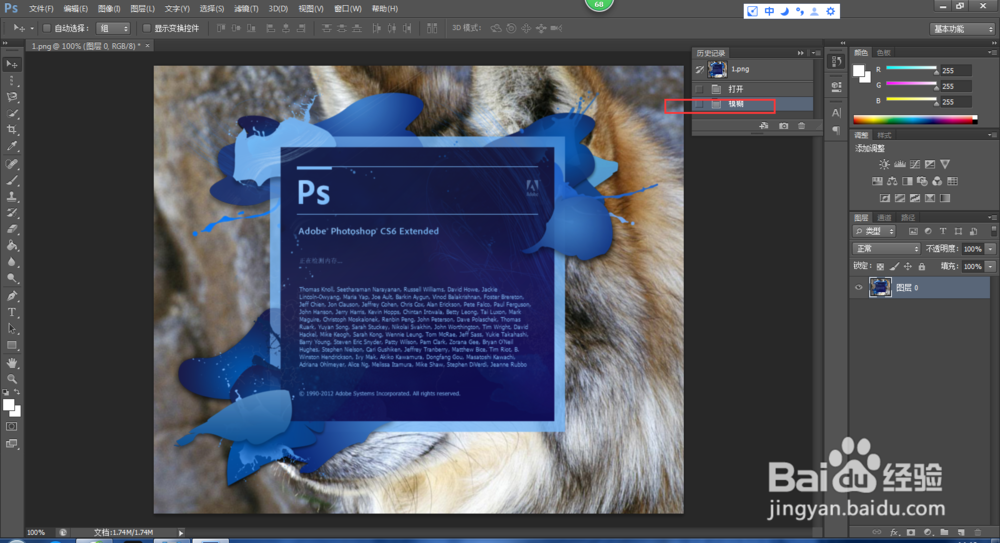Click the R channel slider
Screen dimensions: 1000x543
(x=911, y=68)
